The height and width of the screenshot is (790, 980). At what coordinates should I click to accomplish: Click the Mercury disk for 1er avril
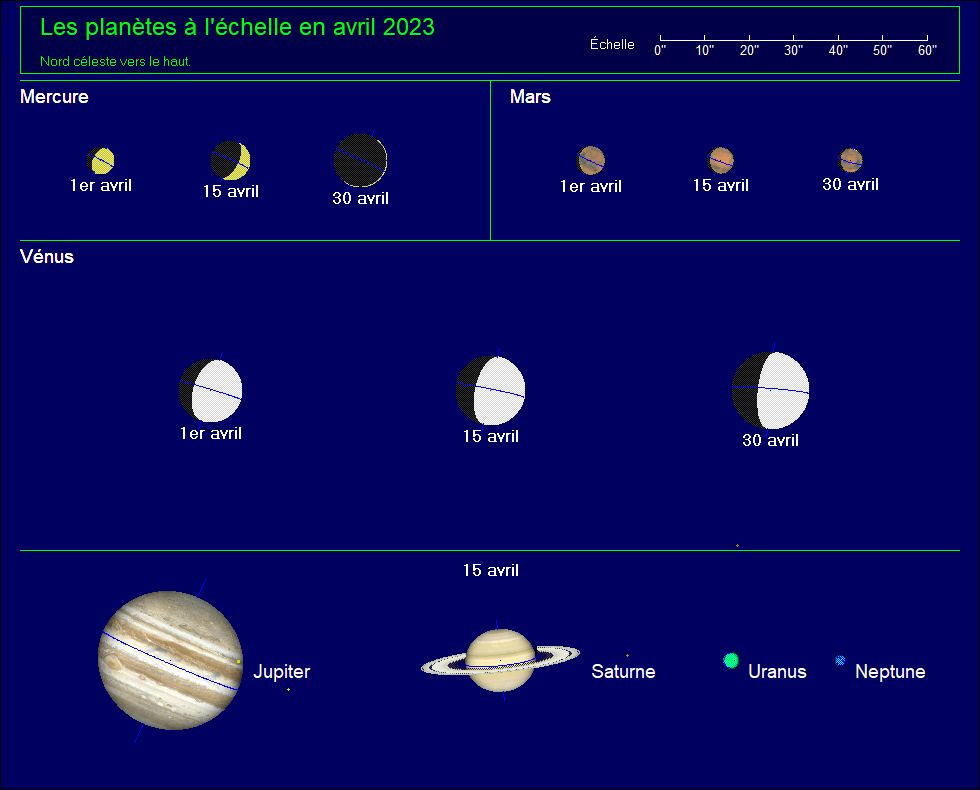pyautogui.click(x=101, y=161)
